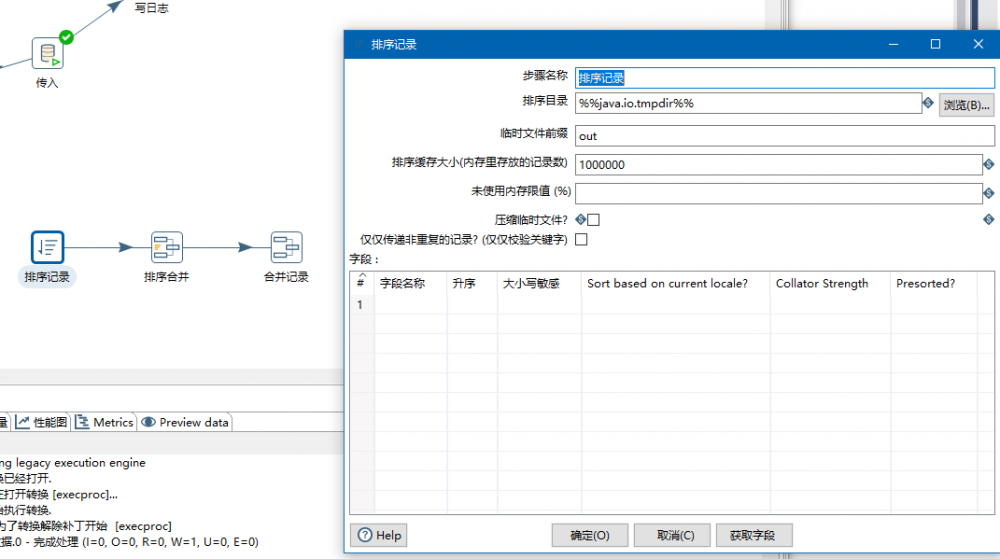Click the 浏览(B)... browse button
Screen dimensions: 1000x559
[x=966, y=105]
